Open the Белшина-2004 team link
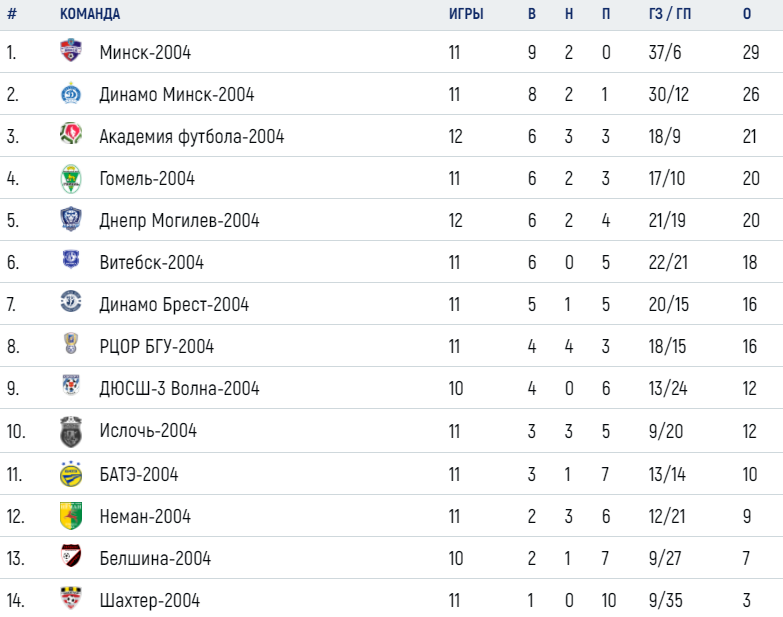This screenshot has width=783, height=617. 155,558
